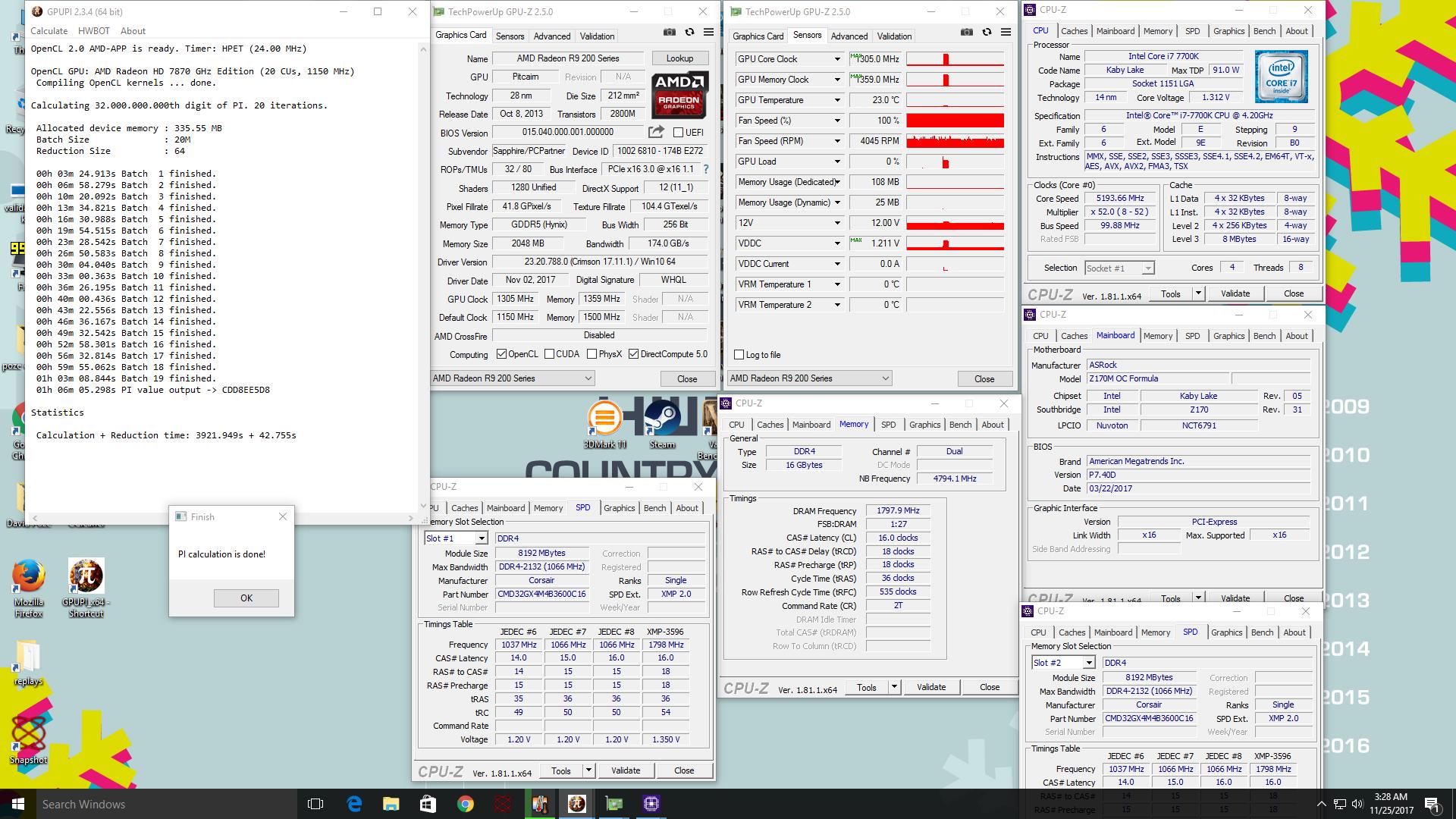Switch to the Bench tab in CPU-Z Mainboard window
This screenshot has width=1456, height=819.
tap(1264, 336)
